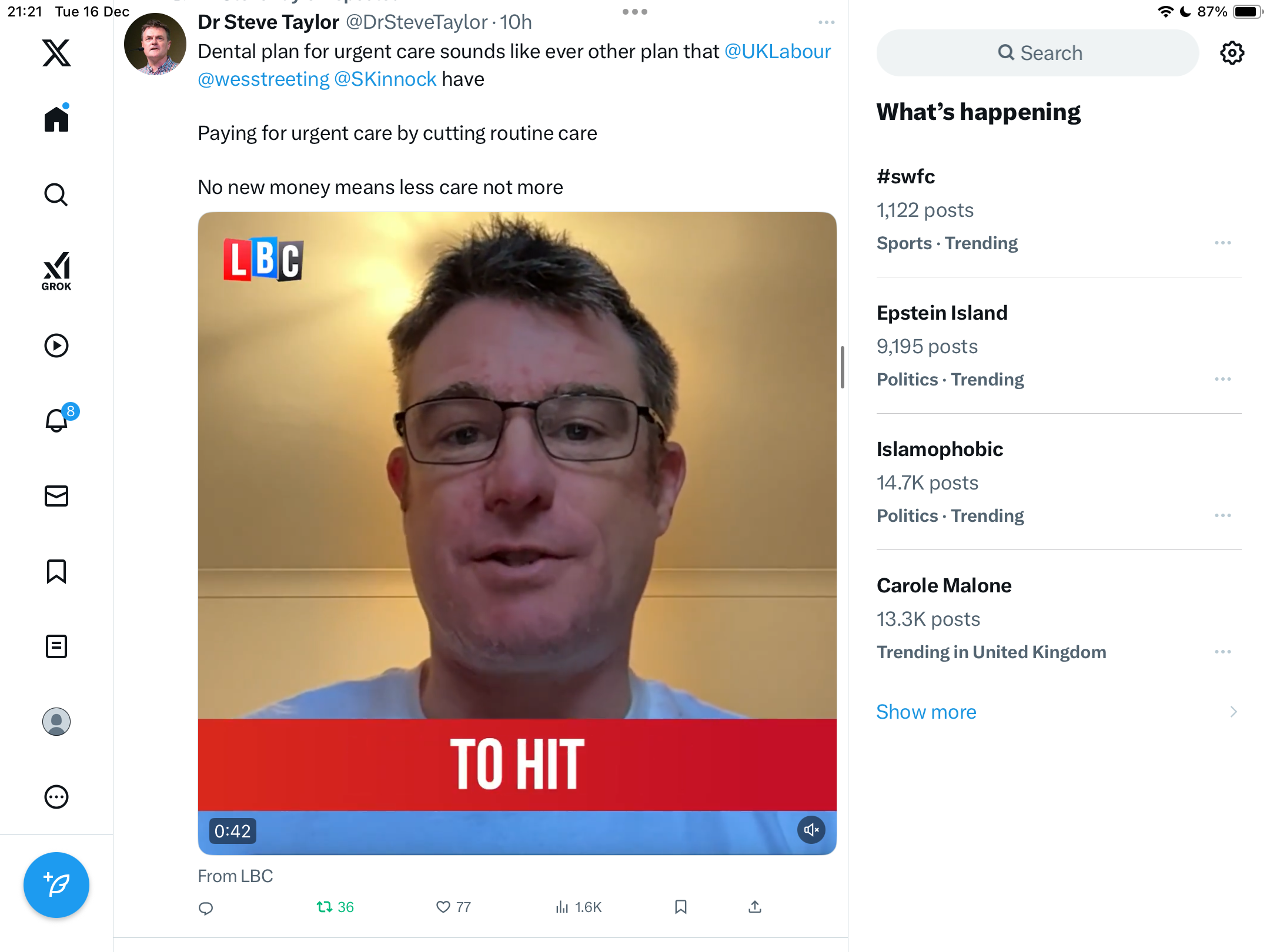The image size is (1270, 952).
Task: Go to Home via house icon
Action: coord(56,118)
